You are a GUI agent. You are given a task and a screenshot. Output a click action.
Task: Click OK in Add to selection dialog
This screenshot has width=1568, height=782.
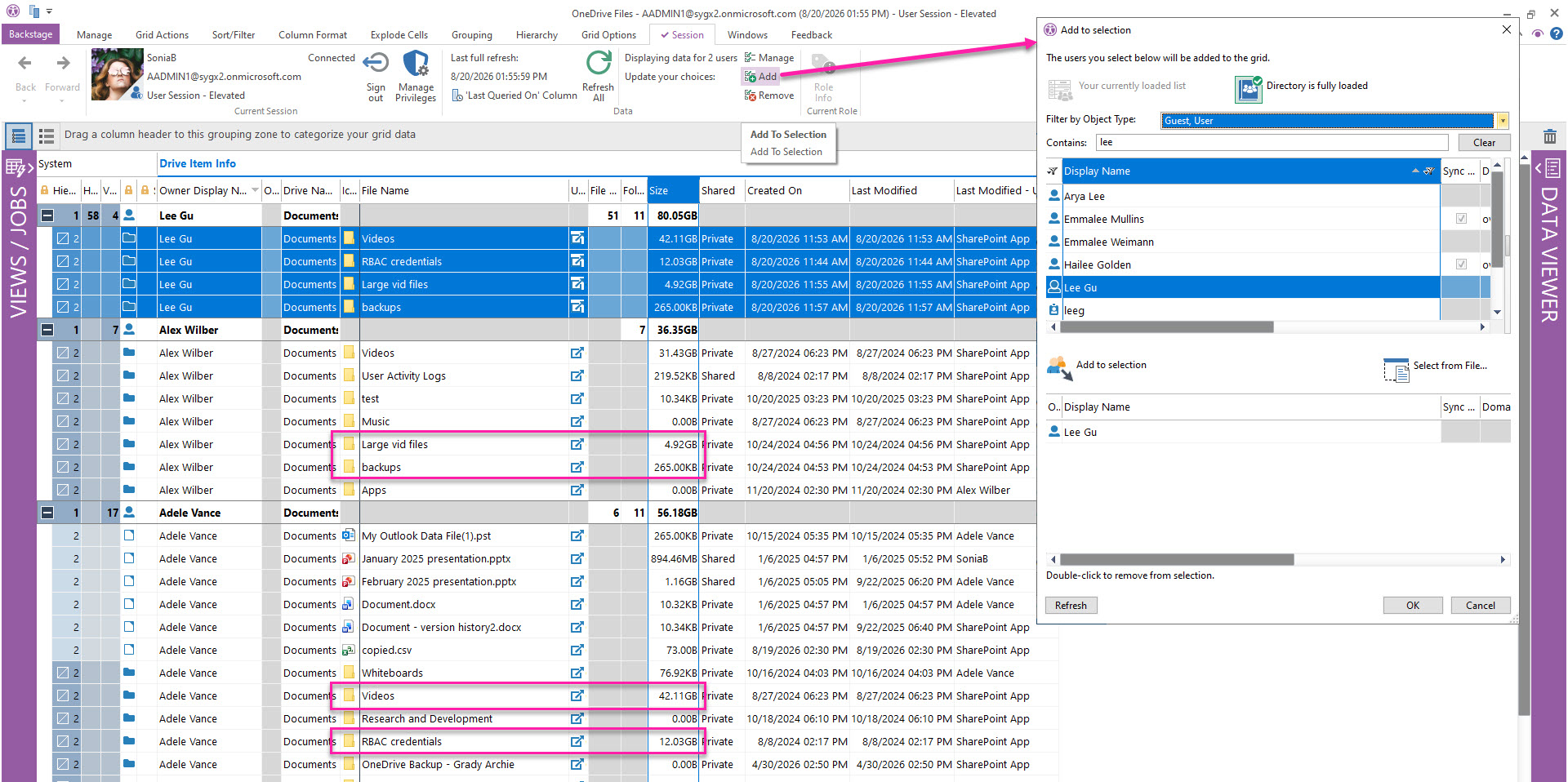coord(1413,606)
